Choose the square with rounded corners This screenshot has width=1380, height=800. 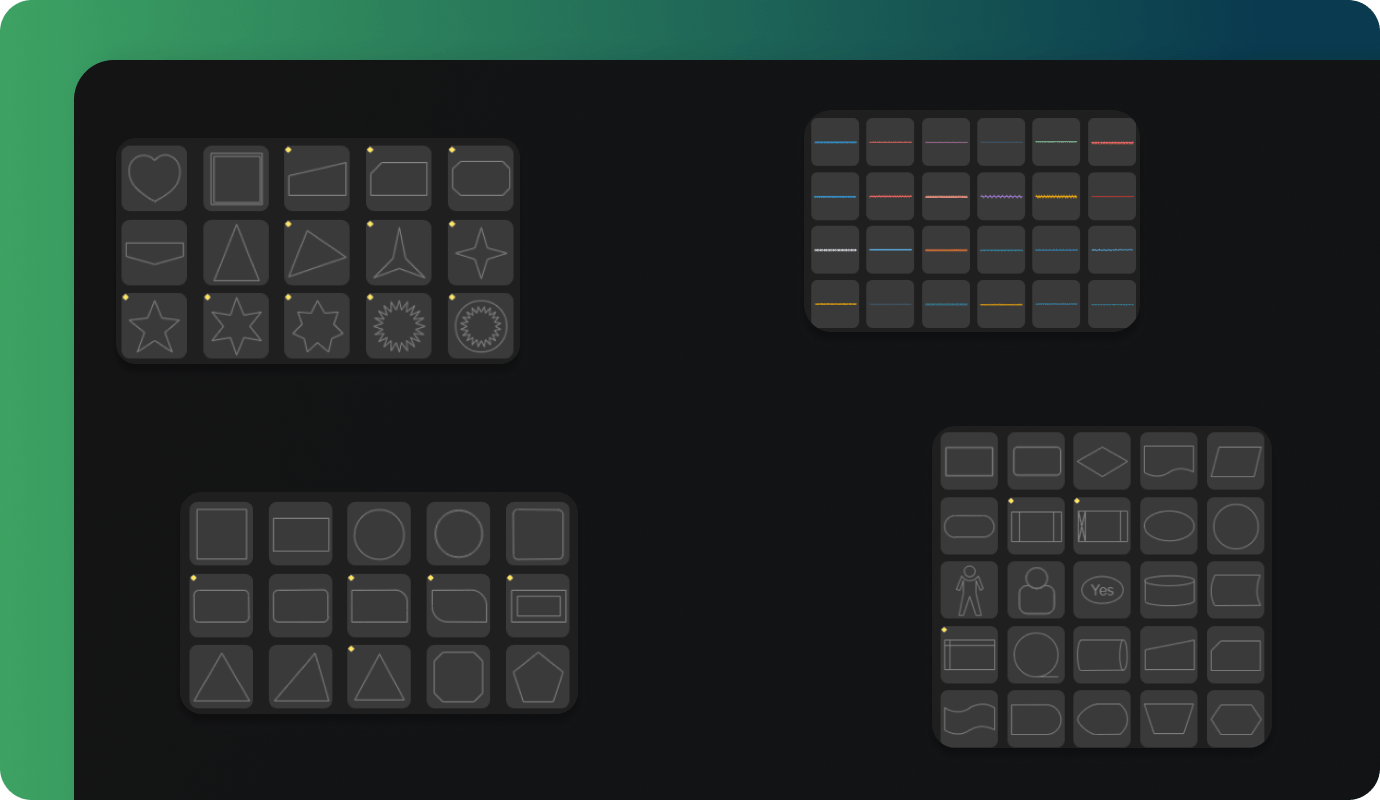pos(538,534)
